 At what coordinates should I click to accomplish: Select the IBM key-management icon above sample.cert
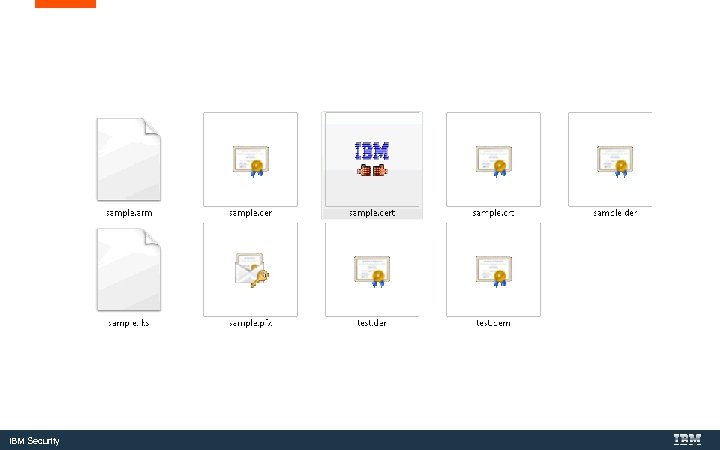372,159
